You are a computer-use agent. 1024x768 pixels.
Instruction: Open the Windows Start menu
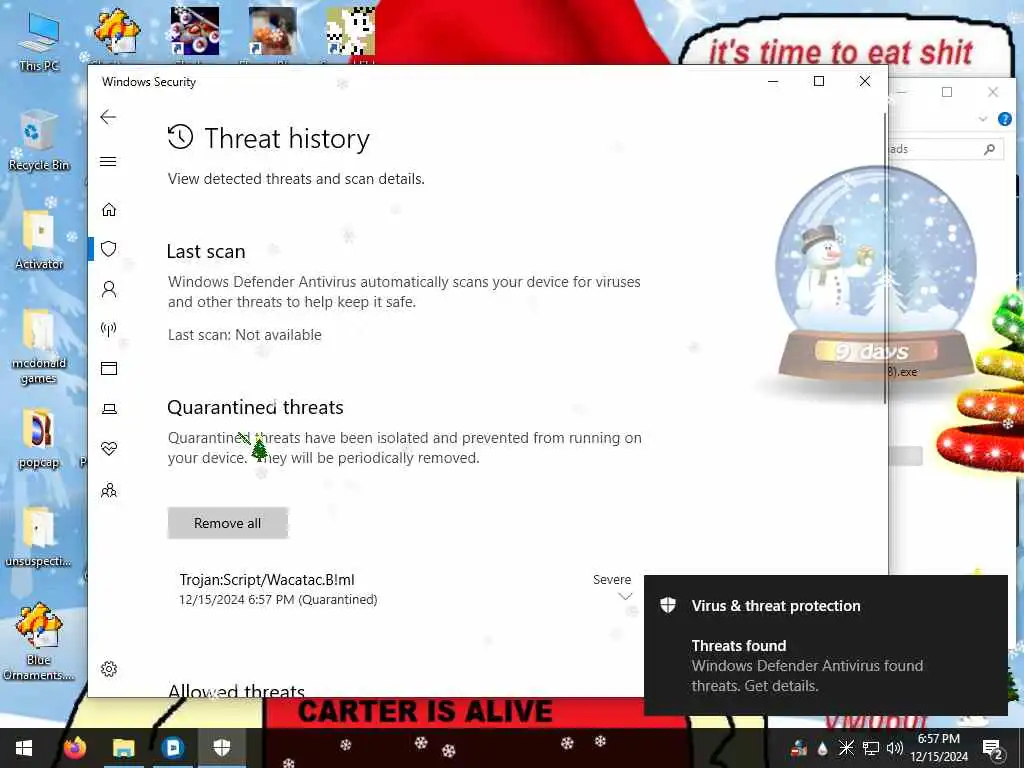(x=24, y=747)
